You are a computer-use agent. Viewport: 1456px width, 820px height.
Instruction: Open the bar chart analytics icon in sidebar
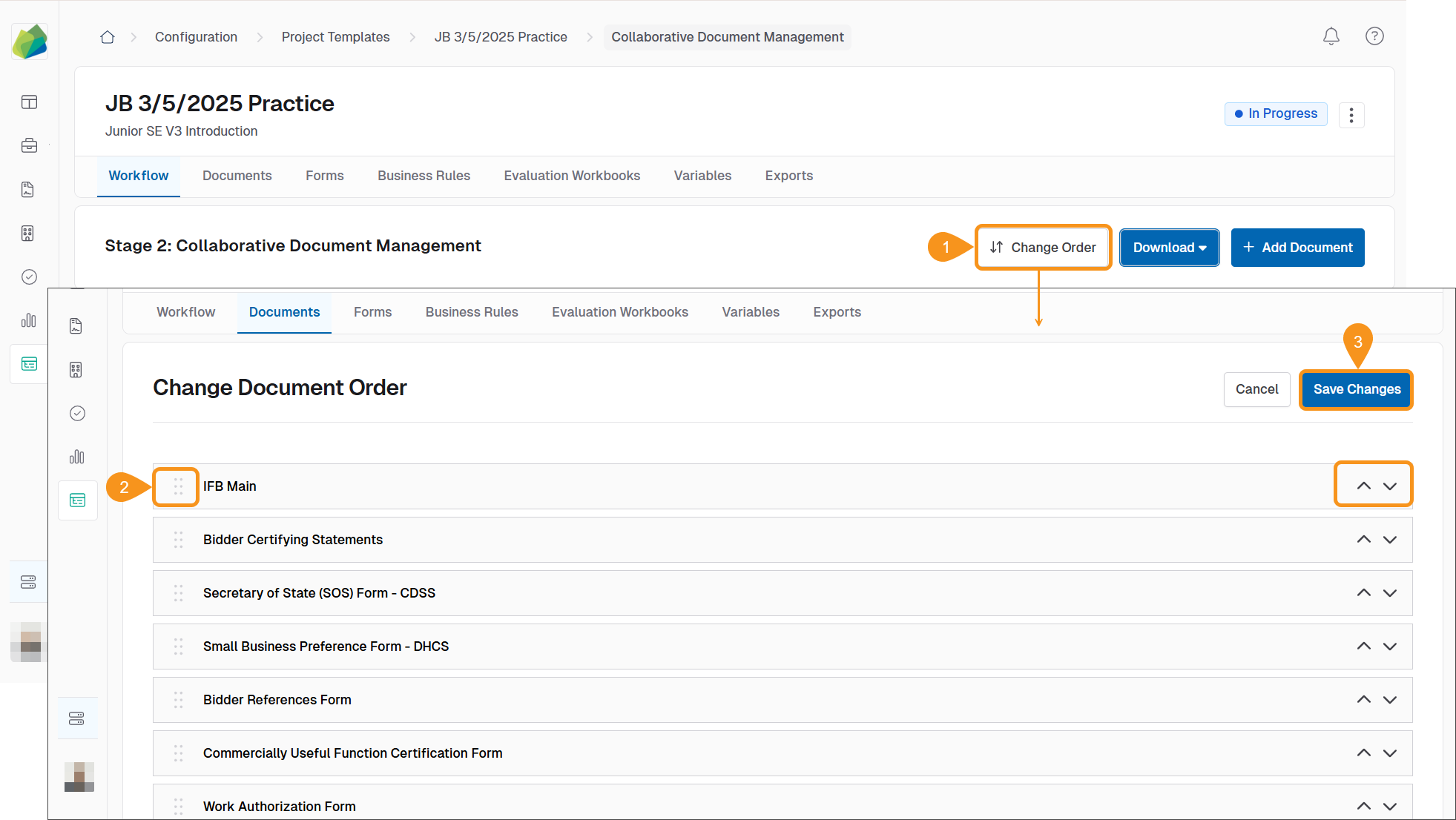click(x=29, y=320)
